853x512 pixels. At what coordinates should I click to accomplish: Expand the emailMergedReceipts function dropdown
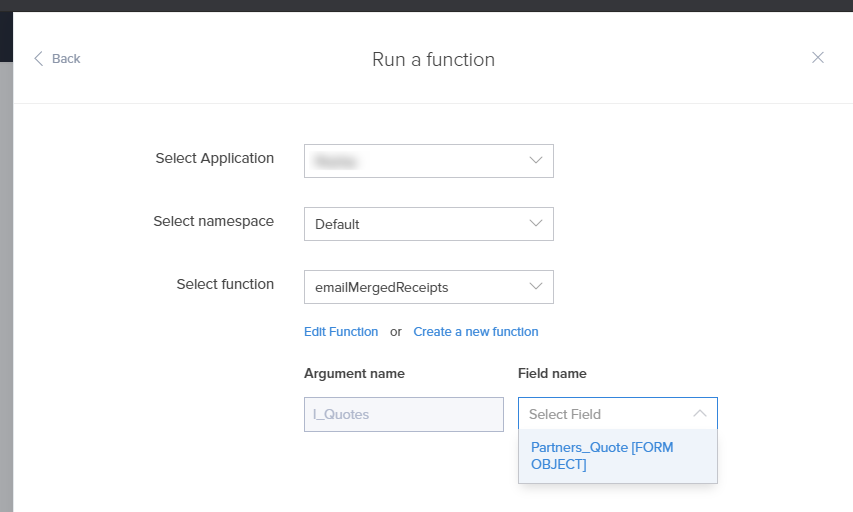428,287
